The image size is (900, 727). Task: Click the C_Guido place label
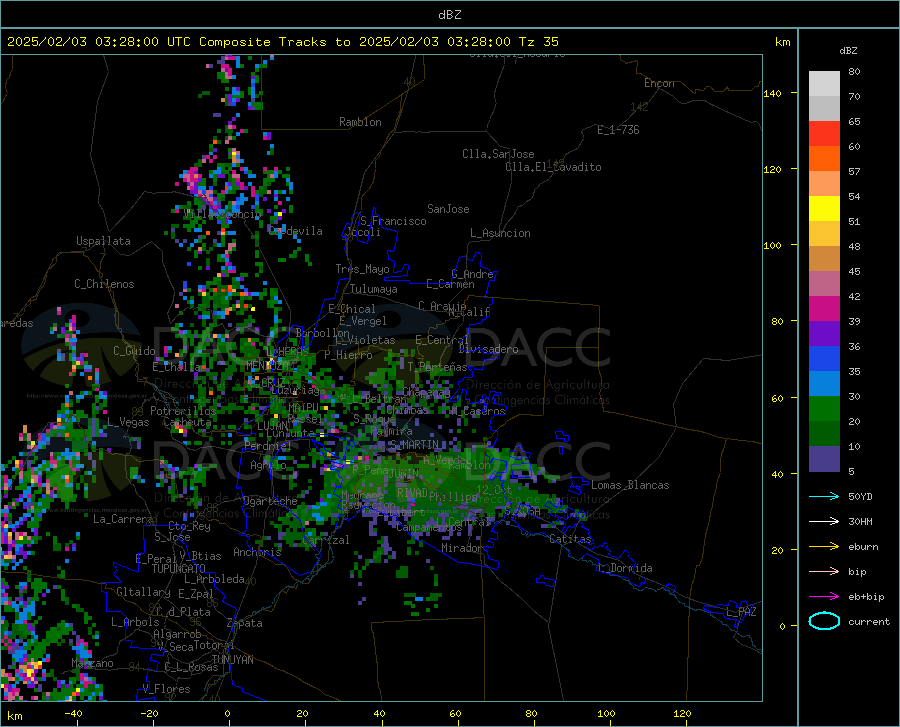coord(134,351)
